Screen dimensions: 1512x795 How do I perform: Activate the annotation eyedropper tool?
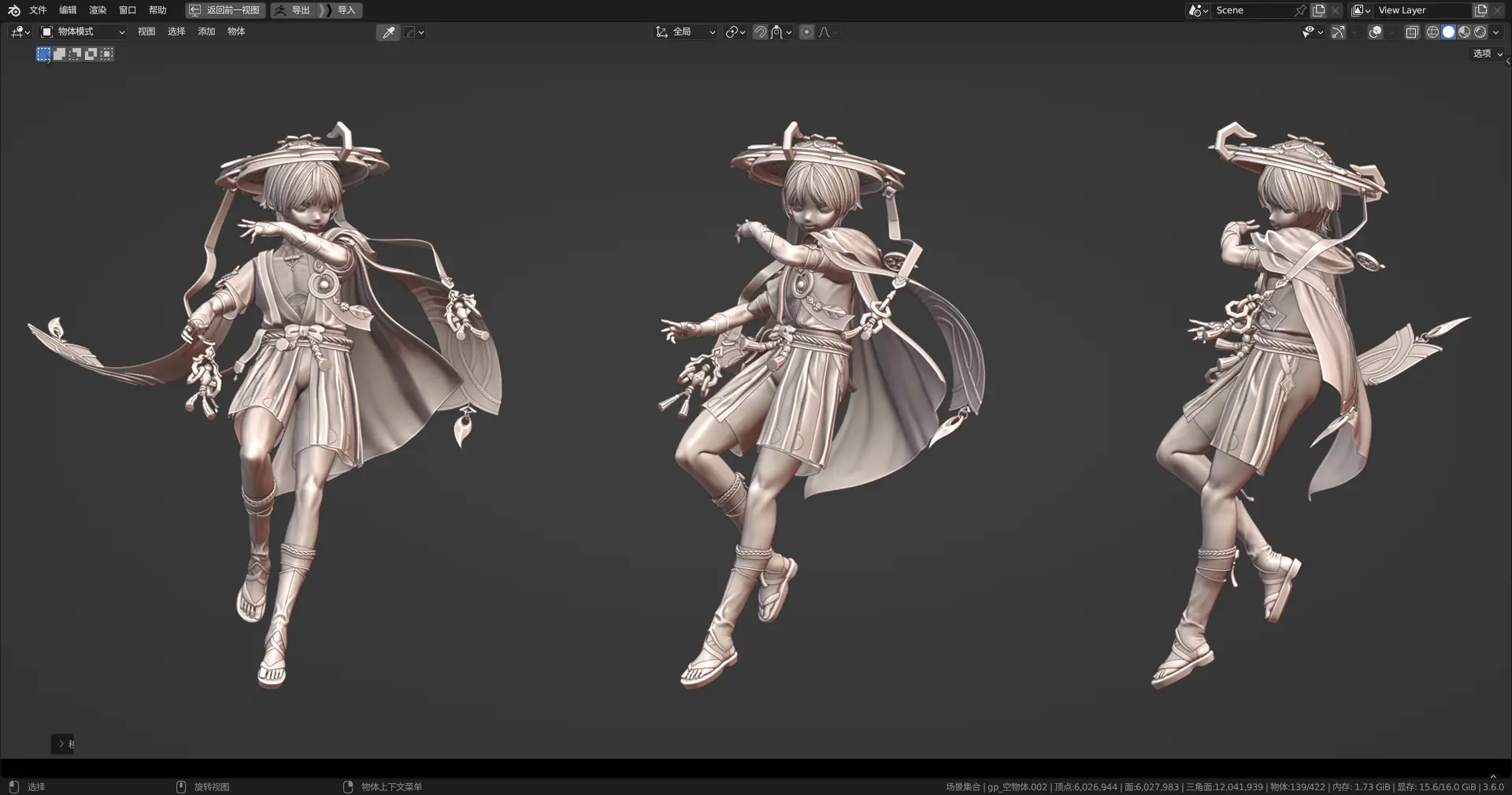(x=388, y=32)
